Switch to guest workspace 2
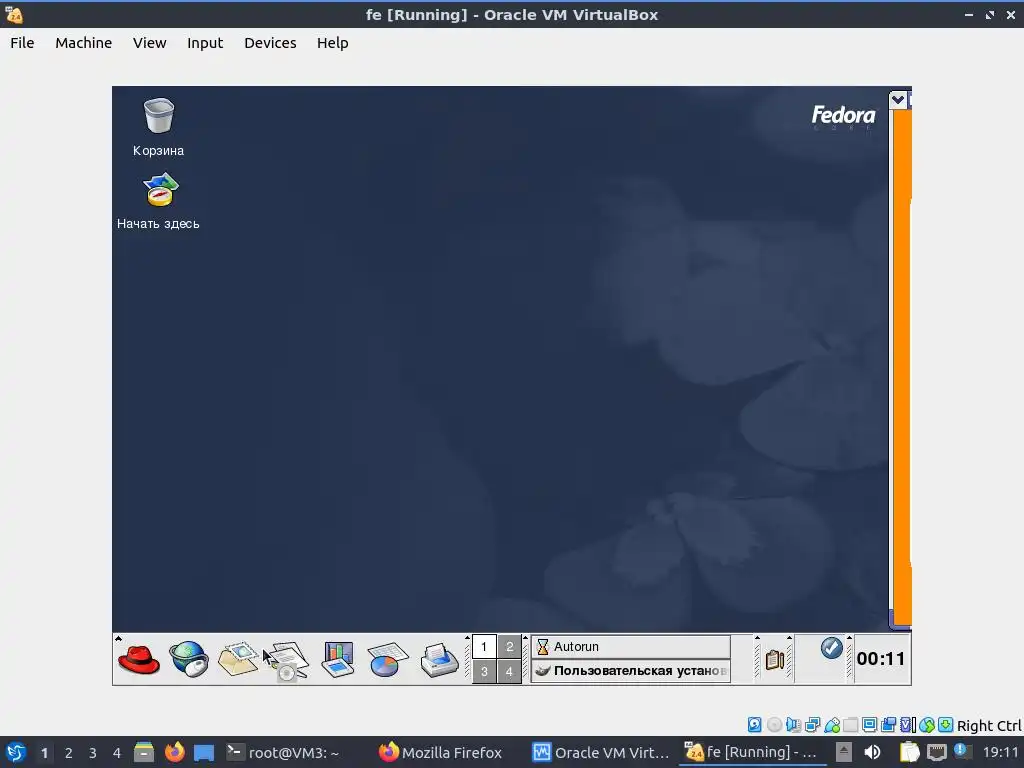Image resolution: width=1024 pixels, height=768 pixels. pos(509,647)
